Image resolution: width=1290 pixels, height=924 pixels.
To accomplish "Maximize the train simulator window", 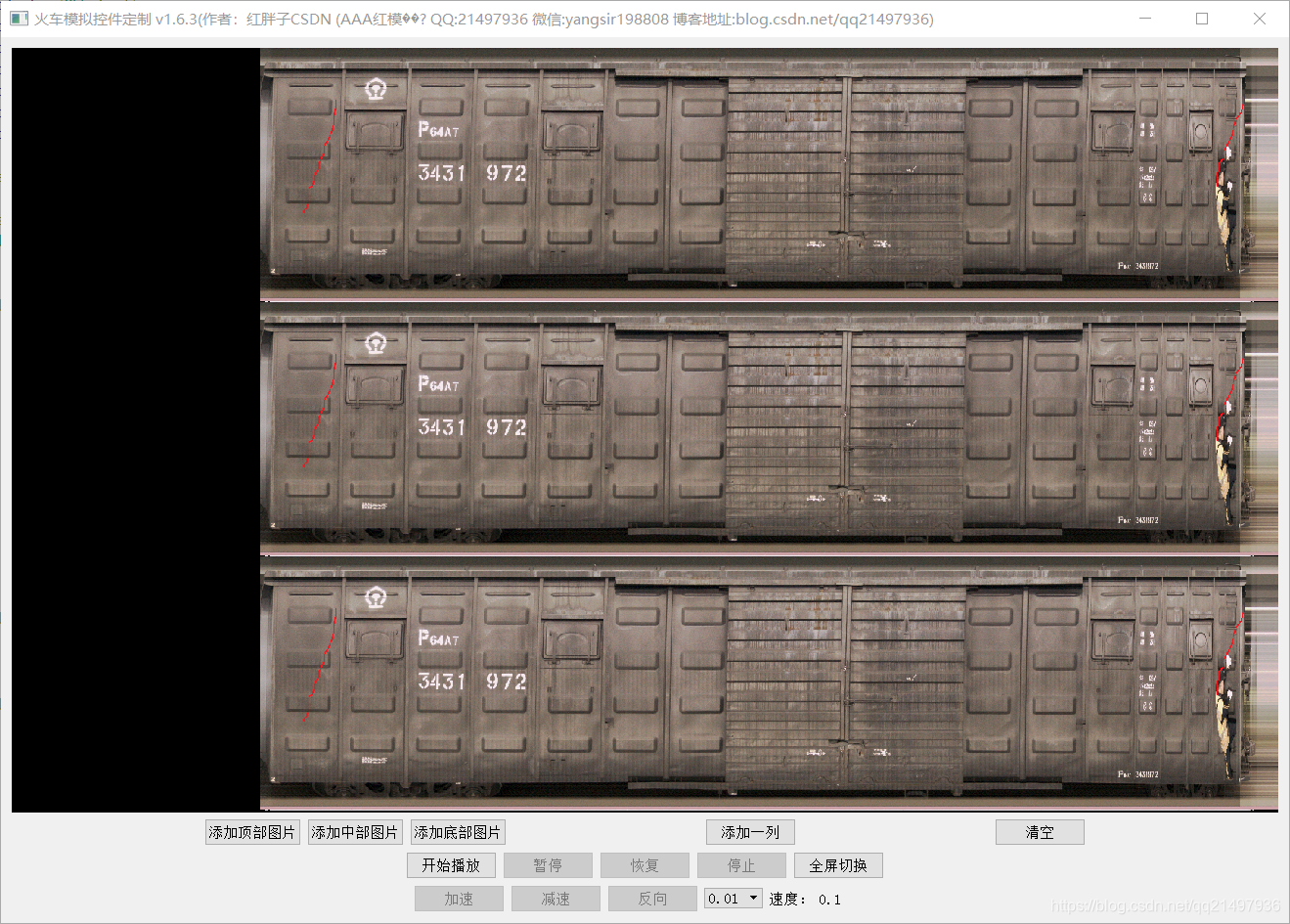I will coord(1202,19).
